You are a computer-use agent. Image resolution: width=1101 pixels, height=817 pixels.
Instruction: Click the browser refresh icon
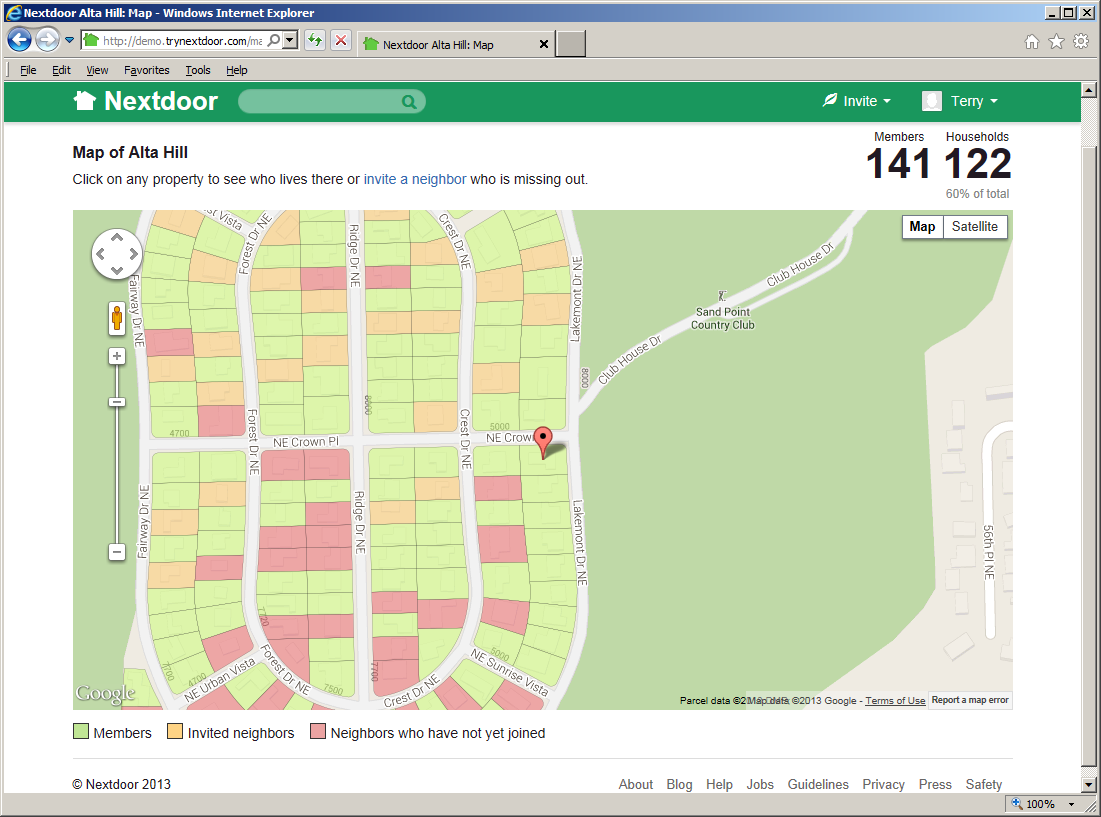(x=314, y=42)
